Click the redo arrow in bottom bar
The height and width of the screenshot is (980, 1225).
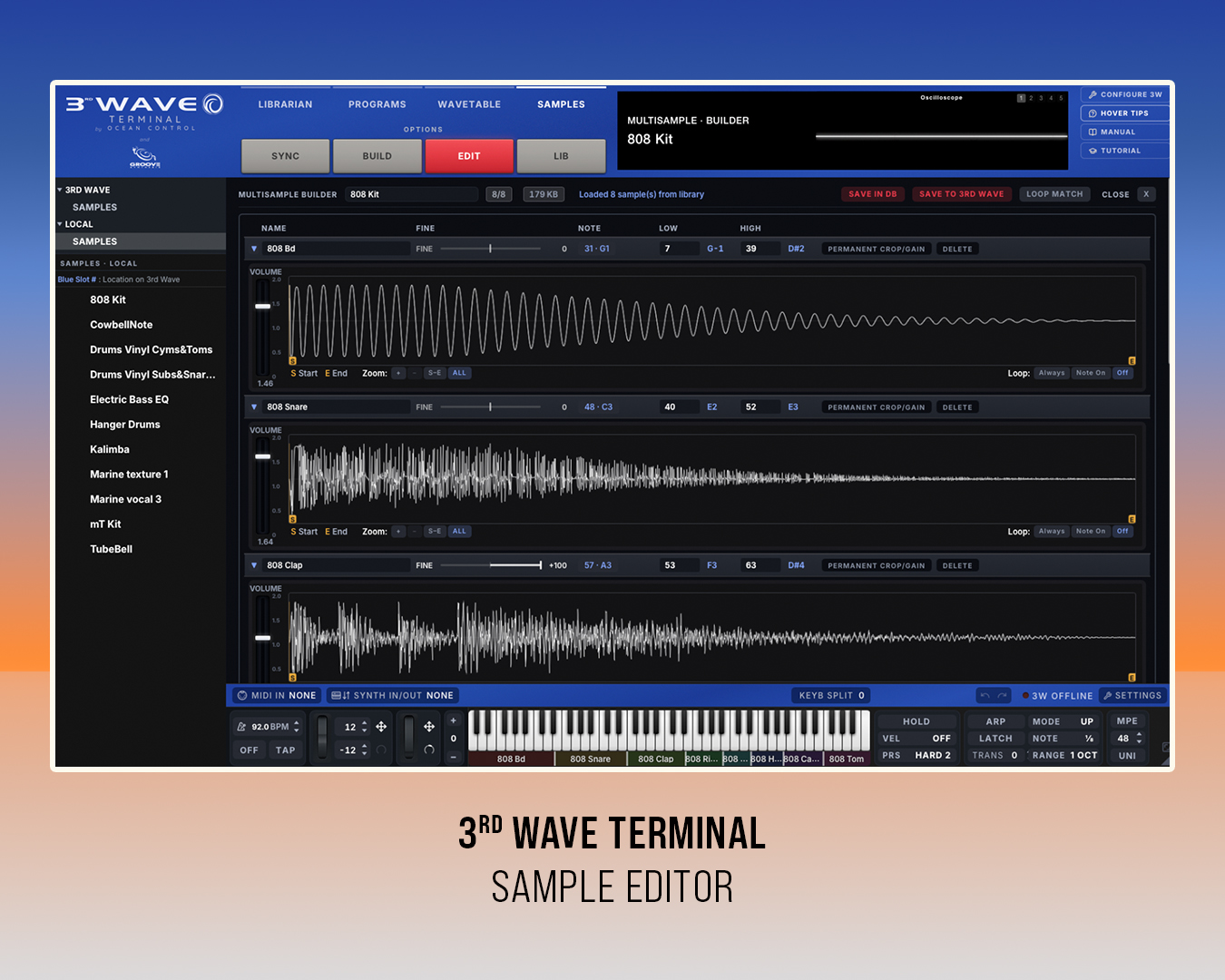click(x=1002, y=696)
